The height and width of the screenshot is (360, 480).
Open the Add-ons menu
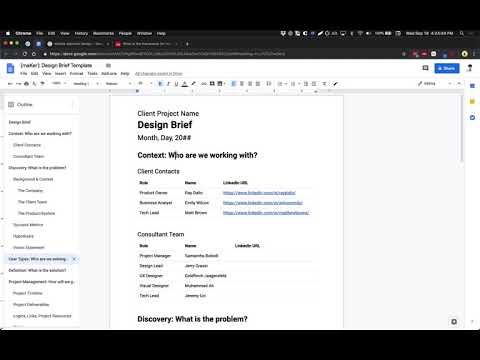[x=109, y=73]
